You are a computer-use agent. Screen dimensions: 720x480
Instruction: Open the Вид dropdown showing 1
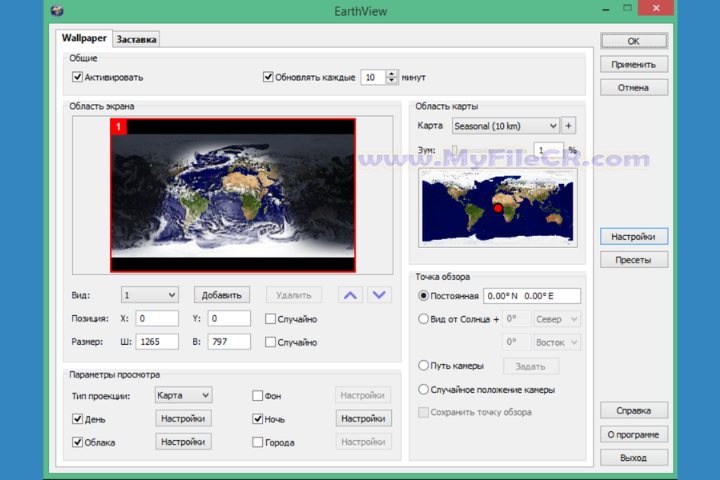[x=150, y=295]
